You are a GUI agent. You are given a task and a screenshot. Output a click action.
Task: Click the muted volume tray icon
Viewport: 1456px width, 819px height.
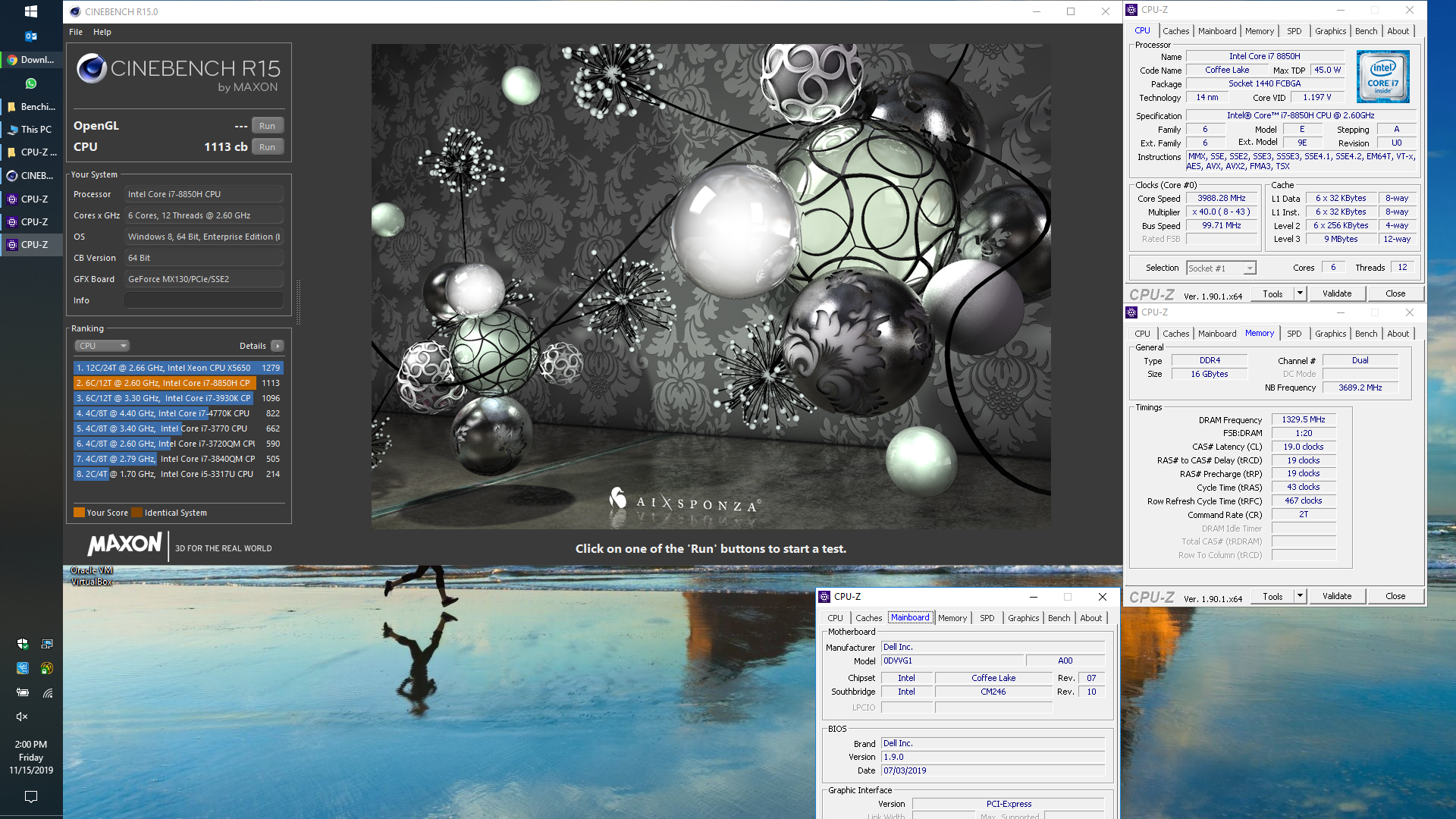pyautogui.click(x=23, y=717)
